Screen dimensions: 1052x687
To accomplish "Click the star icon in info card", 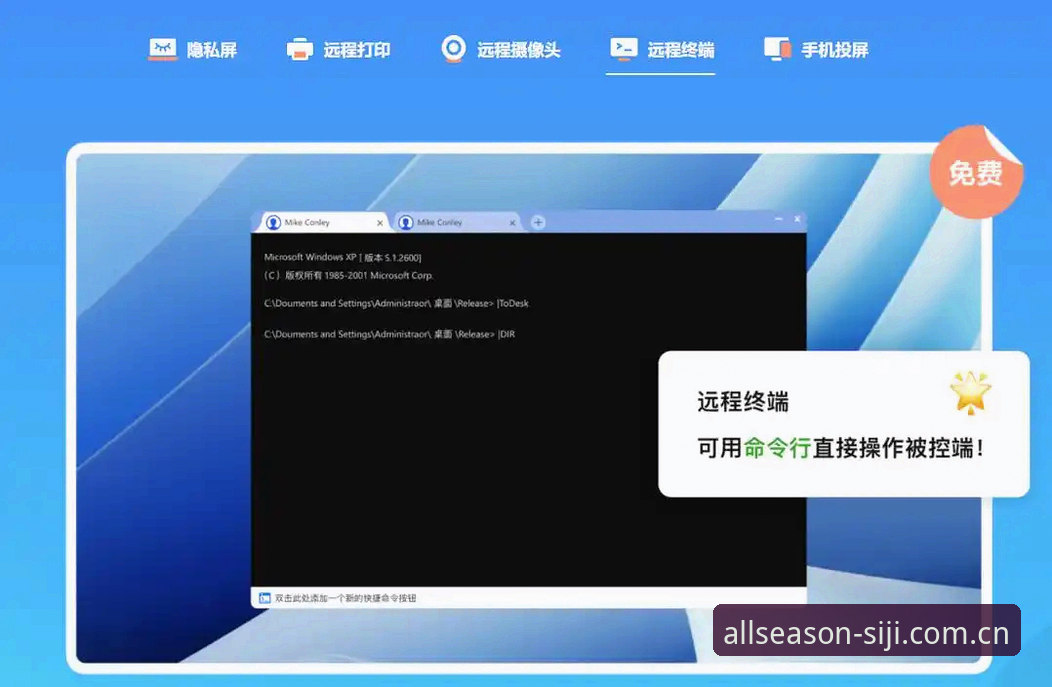I will [x=970, y=392].
